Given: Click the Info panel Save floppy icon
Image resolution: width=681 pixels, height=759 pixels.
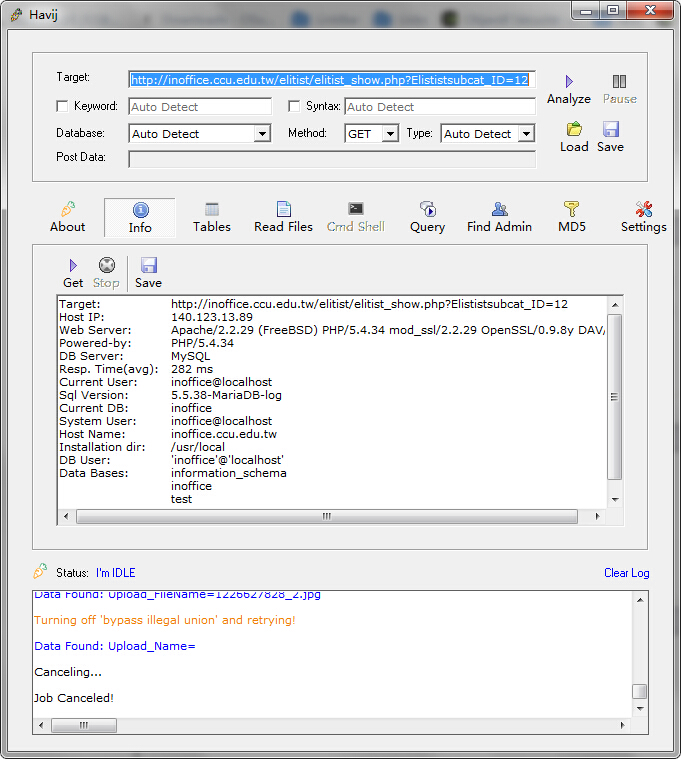Looking at the screenshot, I should 149,265.
